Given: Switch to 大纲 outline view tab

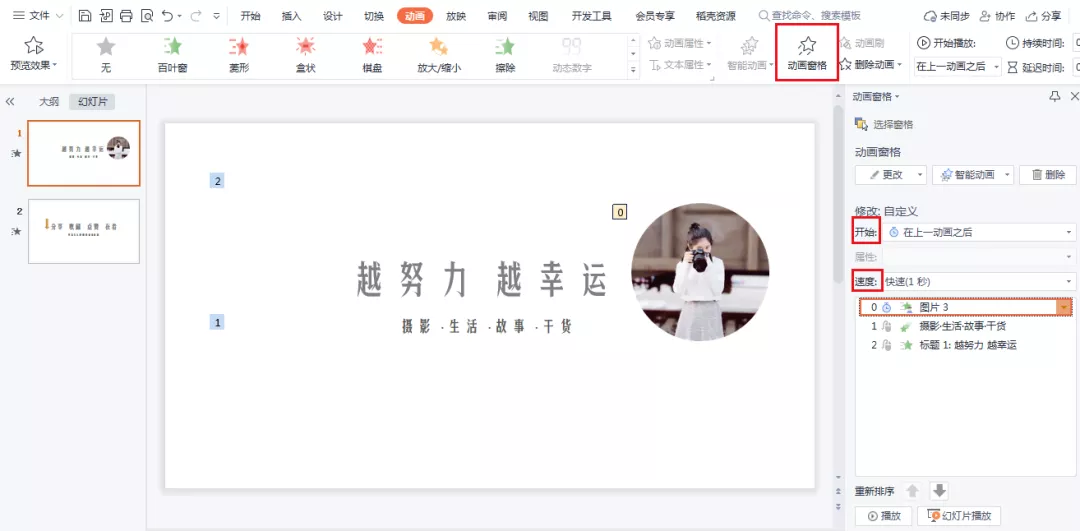Looking at the screenshot, I should [x=49, y=102].
